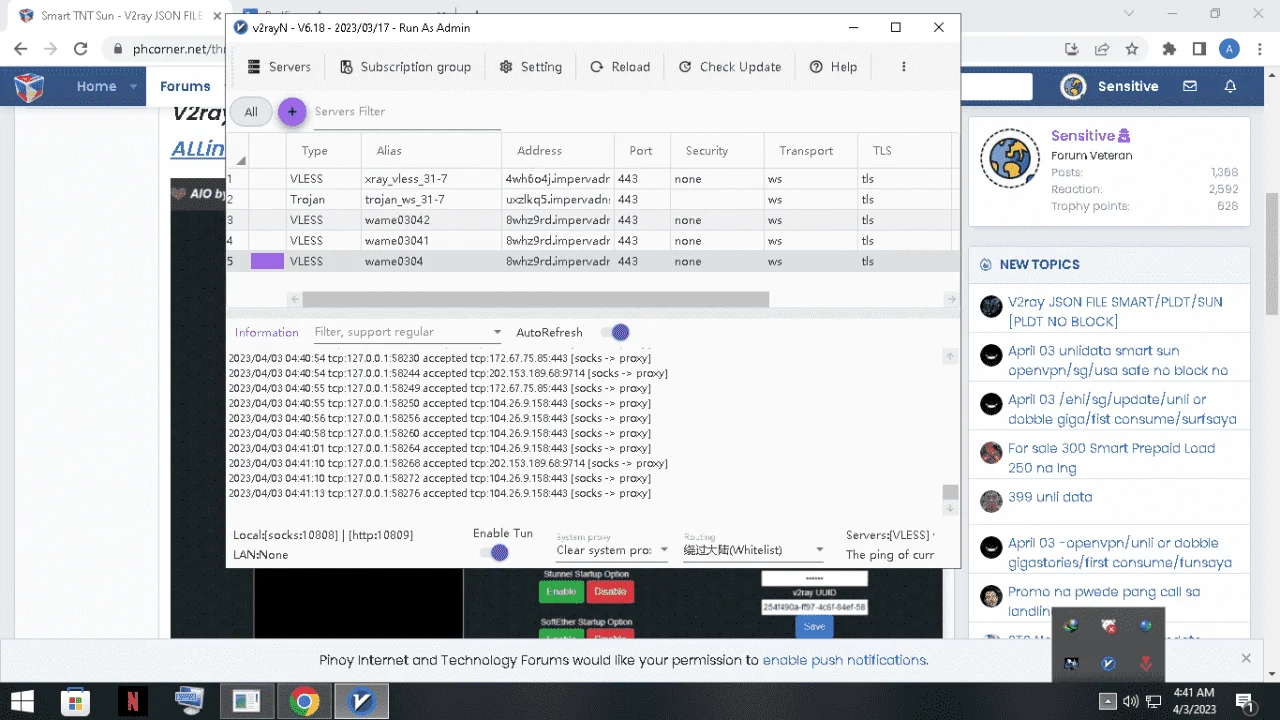Click the install app icon in Chrome
Image resolution: width=1280 pixels, height=720 pixels.
1072,49
